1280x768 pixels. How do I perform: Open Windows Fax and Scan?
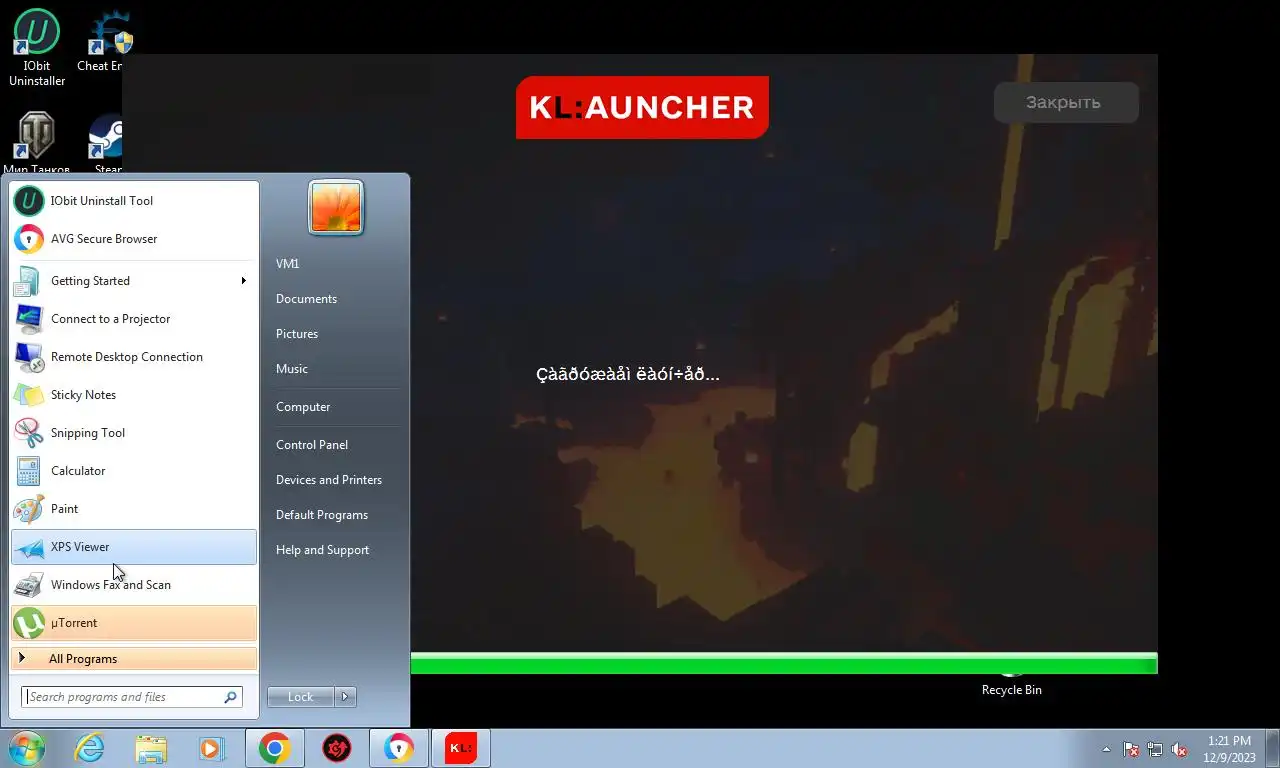tap(134, 585)
